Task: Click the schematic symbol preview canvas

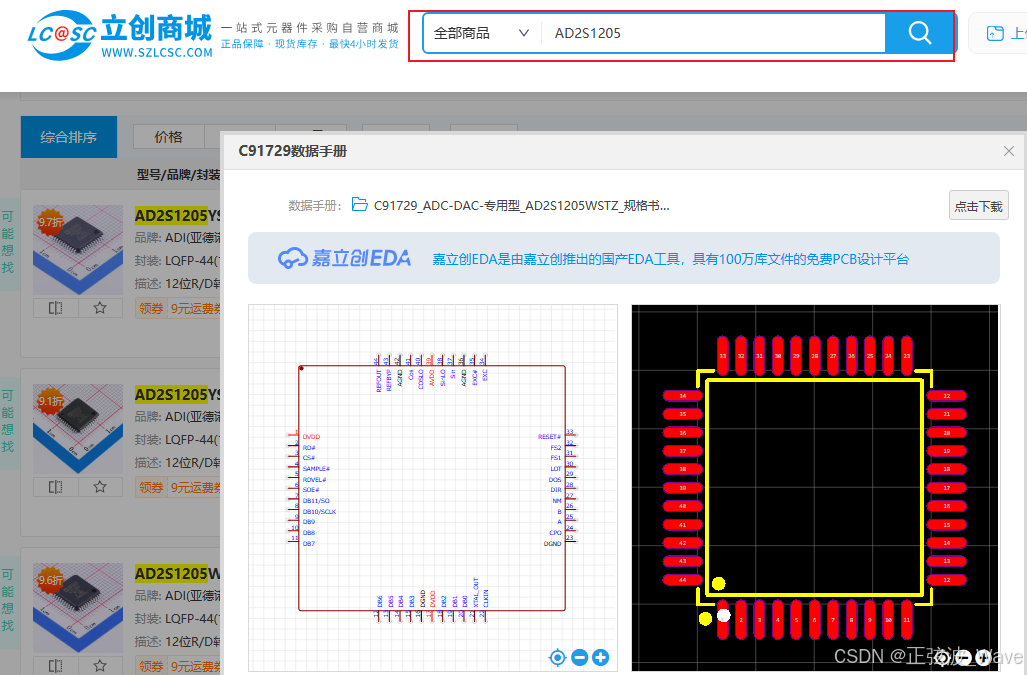Action: pos(432,488)
